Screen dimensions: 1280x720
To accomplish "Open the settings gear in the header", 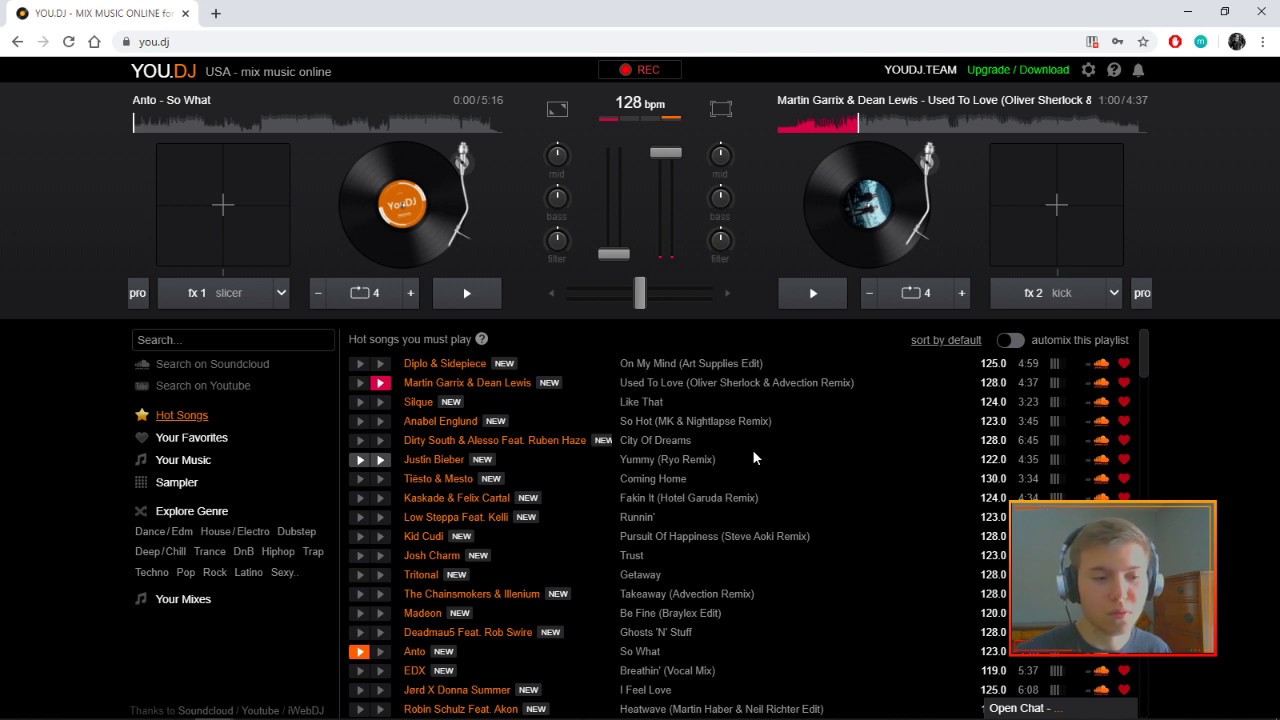I will (x=1088, y=70).
